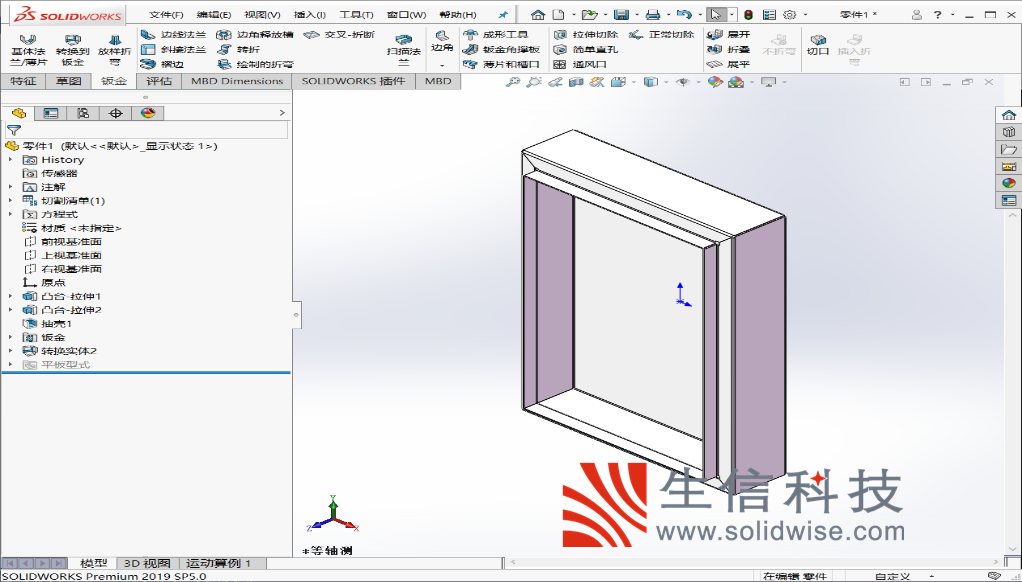
Task: Select the 边角释放槽 corner relief tool
Action: coord(256,35)
